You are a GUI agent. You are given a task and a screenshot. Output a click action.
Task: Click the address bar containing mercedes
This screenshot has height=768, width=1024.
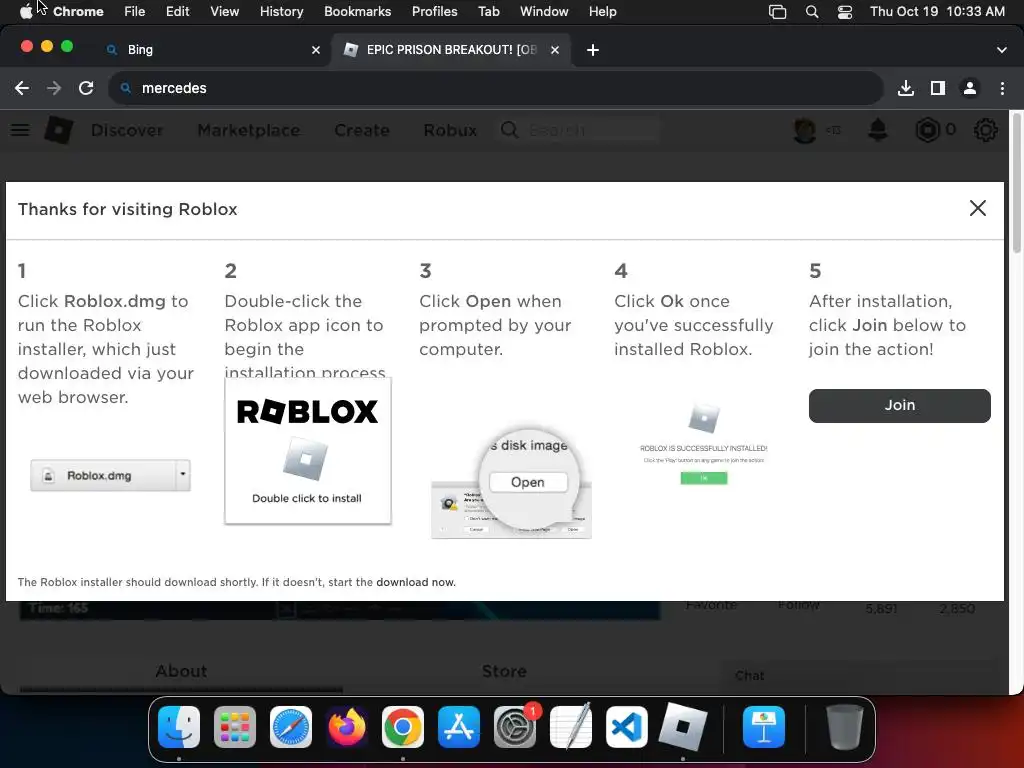click(x=495, y=88)
